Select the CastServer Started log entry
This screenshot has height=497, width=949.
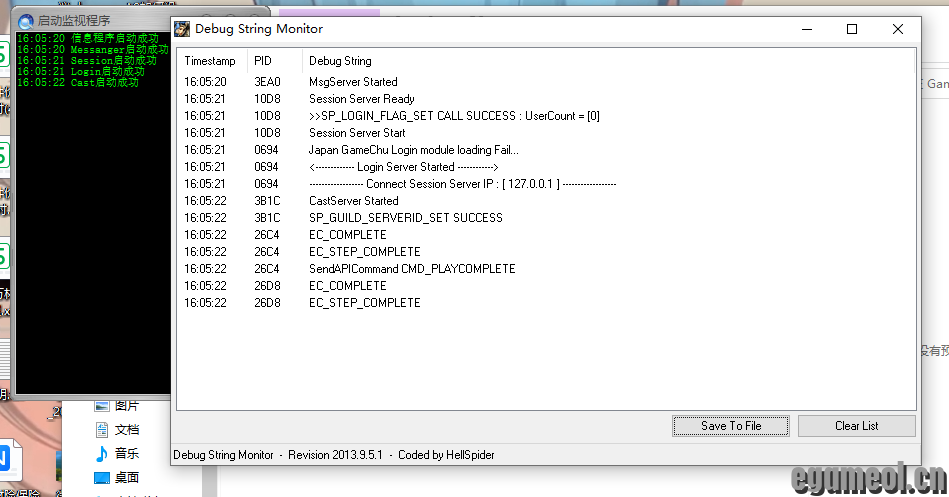pyautogui.click(x=353, y=201)
